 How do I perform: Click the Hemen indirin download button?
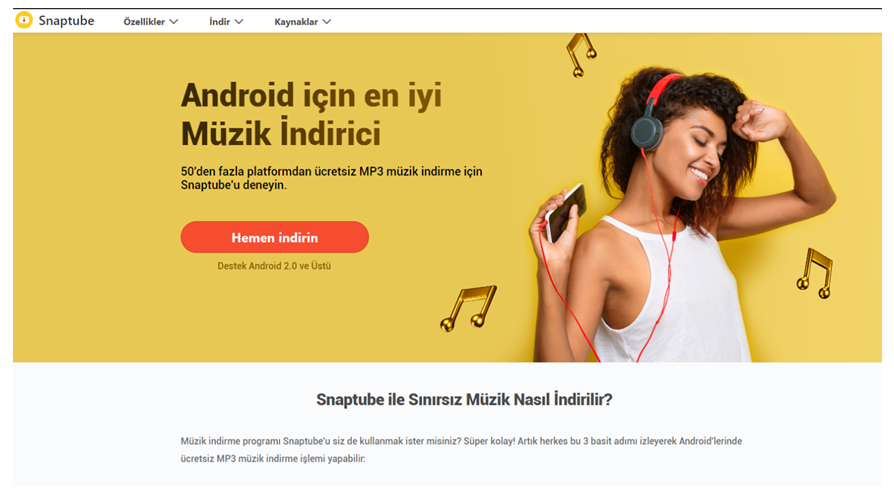coord(275,237)
